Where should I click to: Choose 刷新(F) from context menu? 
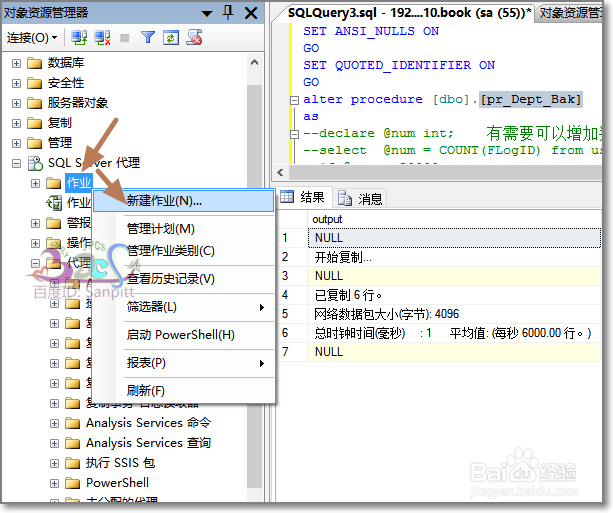(x=184, y=391)
